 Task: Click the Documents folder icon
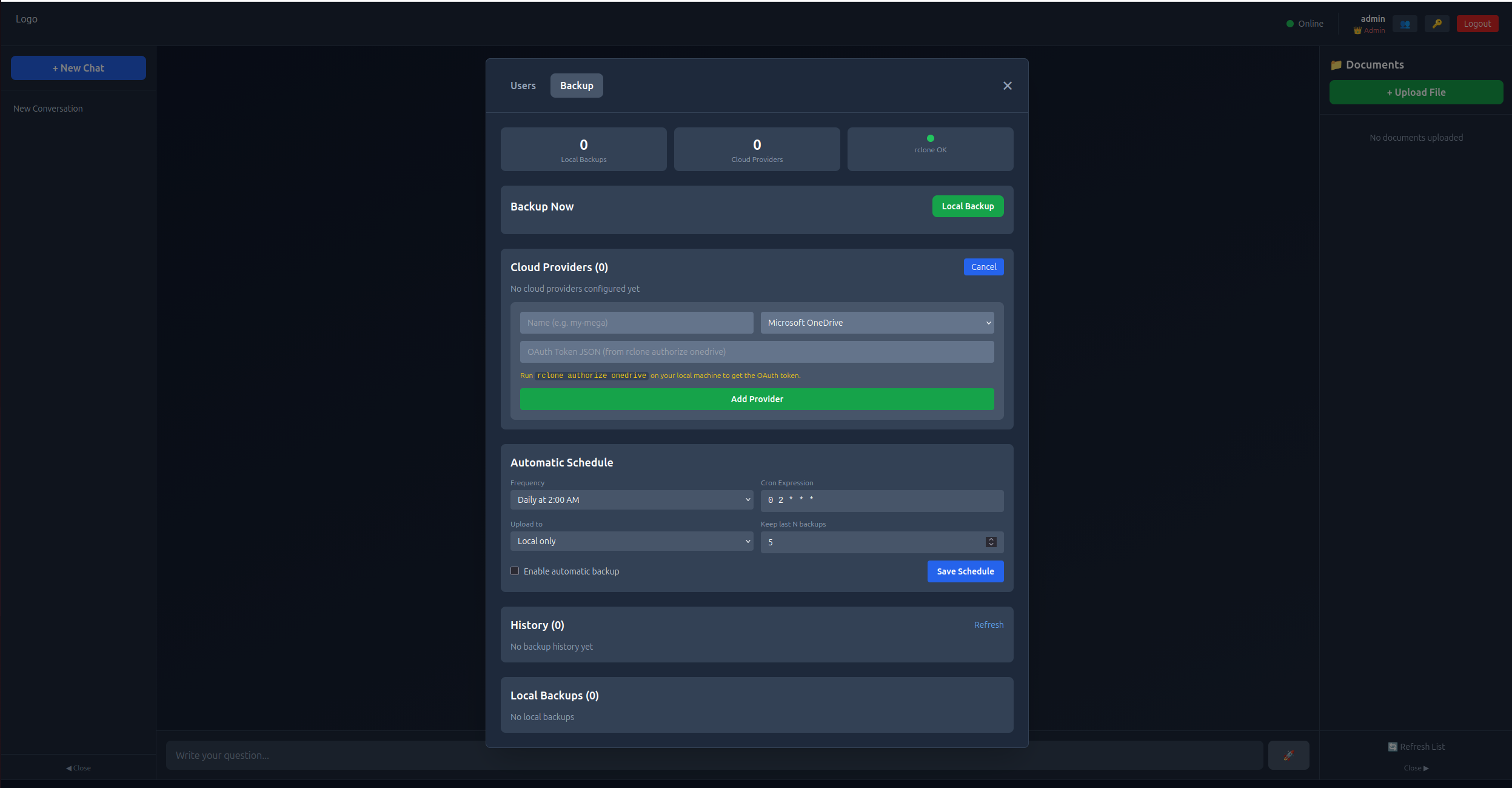(x=1336, y=65)
